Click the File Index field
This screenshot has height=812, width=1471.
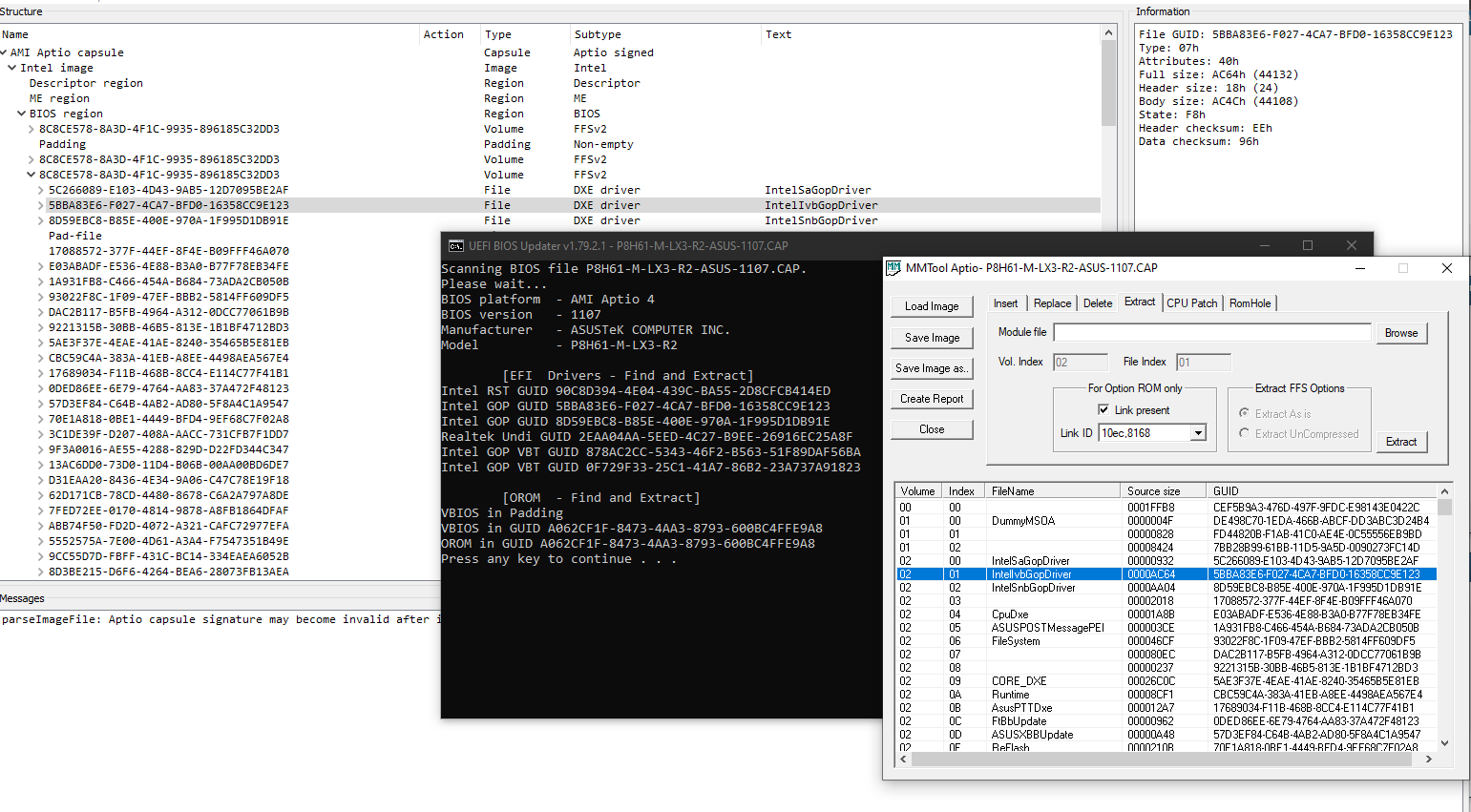pyautogui.click(x=1204, y=363)
